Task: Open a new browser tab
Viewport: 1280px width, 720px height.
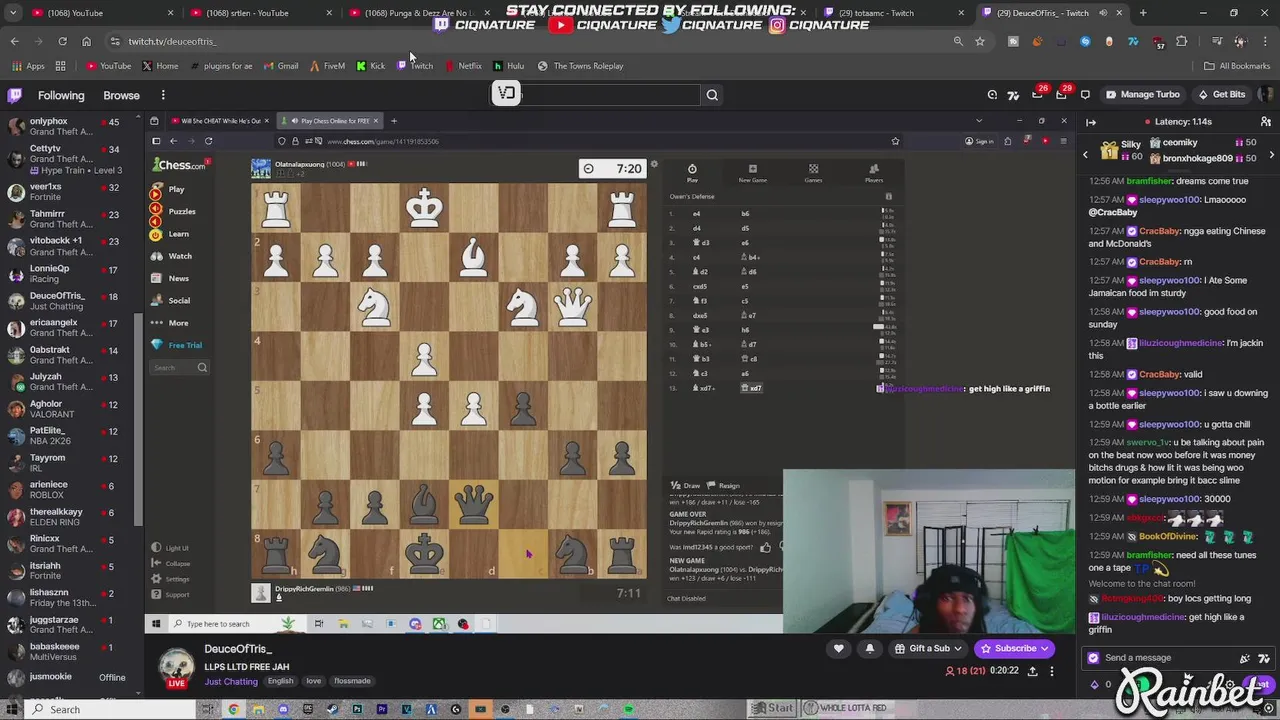Action: pyautogui.click(x=1143, y=13)
